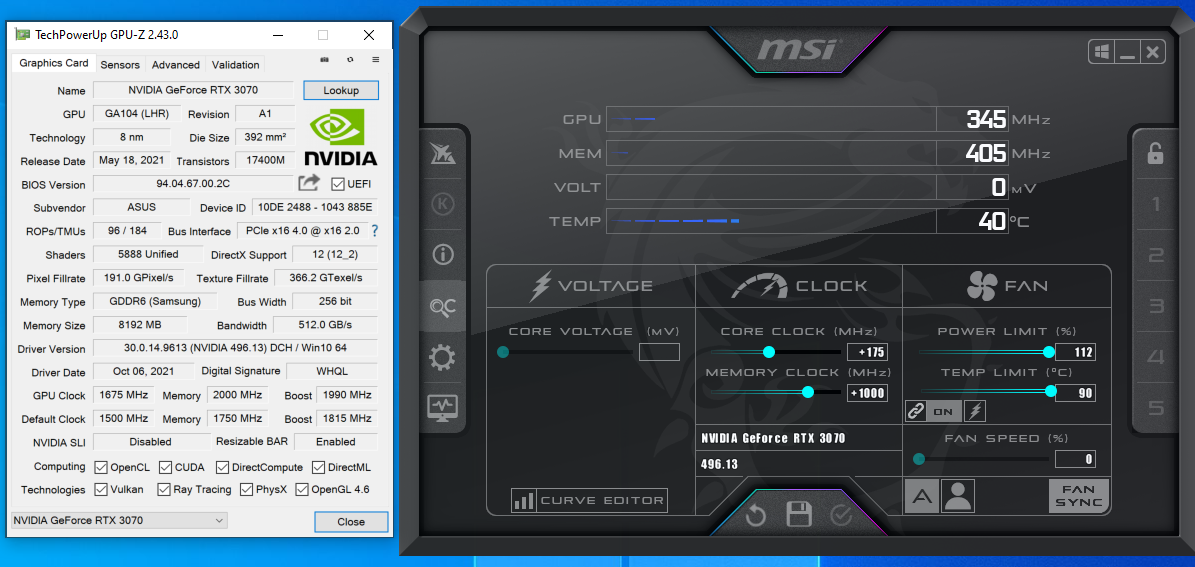The width and height of the screenshot is (1195, 567).
Task: Click the Lookup button
Action: pyautogui.click(x=341, y=90)
